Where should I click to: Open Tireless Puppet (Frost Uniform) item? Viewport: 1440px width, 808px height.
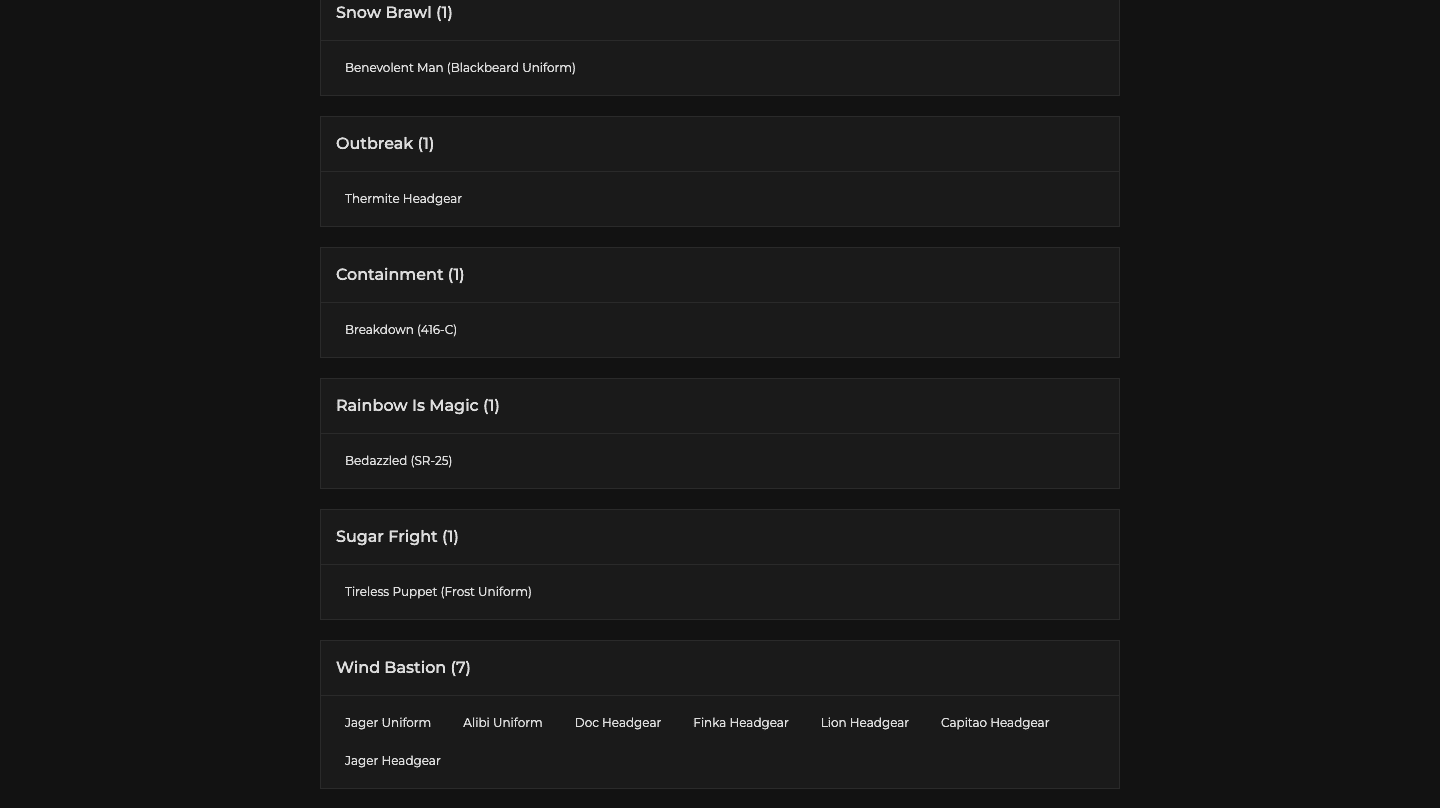[438, 592]
